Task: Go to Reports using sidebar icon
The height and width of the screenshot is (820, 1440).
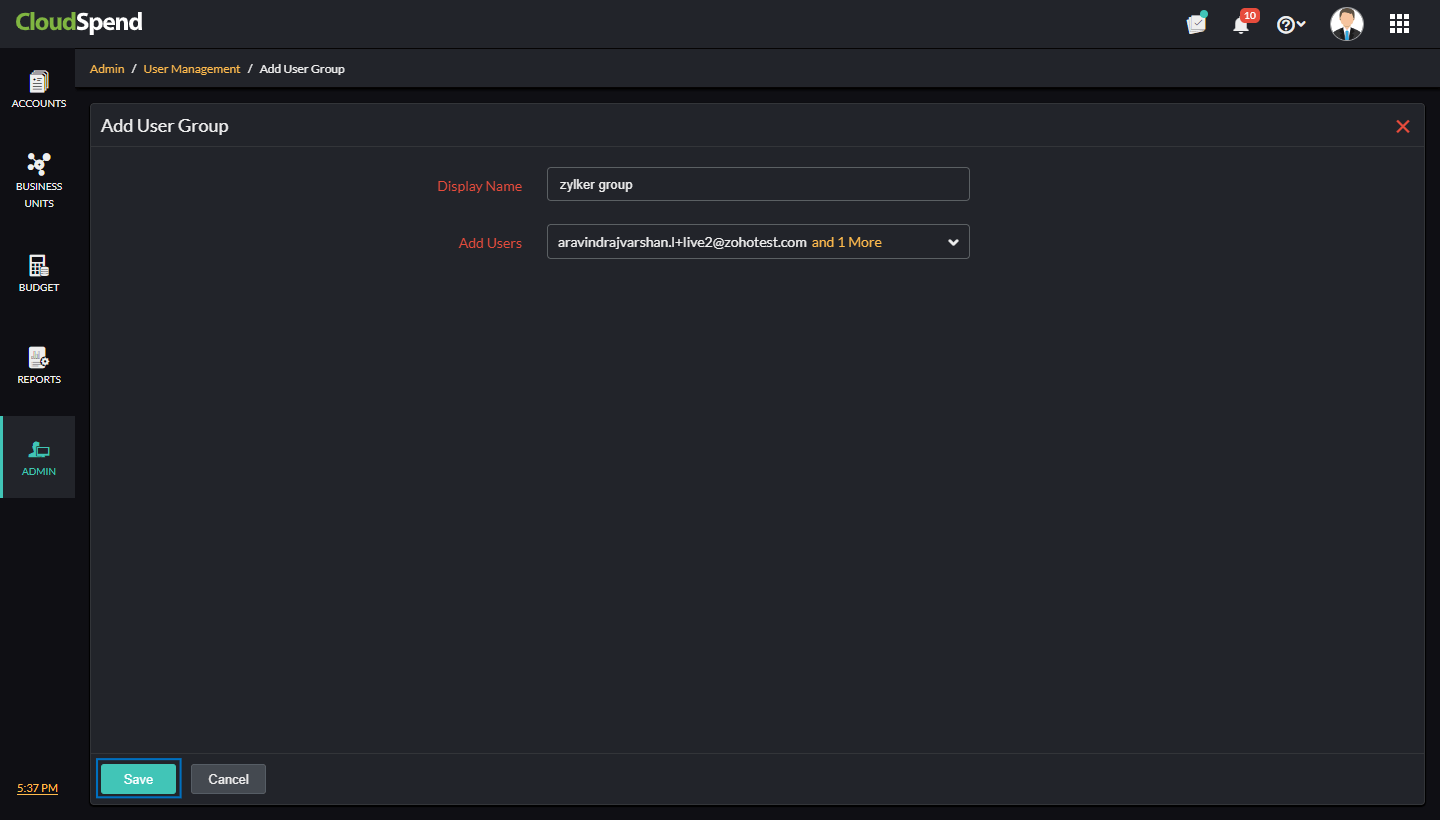Action: coord(38,364)
